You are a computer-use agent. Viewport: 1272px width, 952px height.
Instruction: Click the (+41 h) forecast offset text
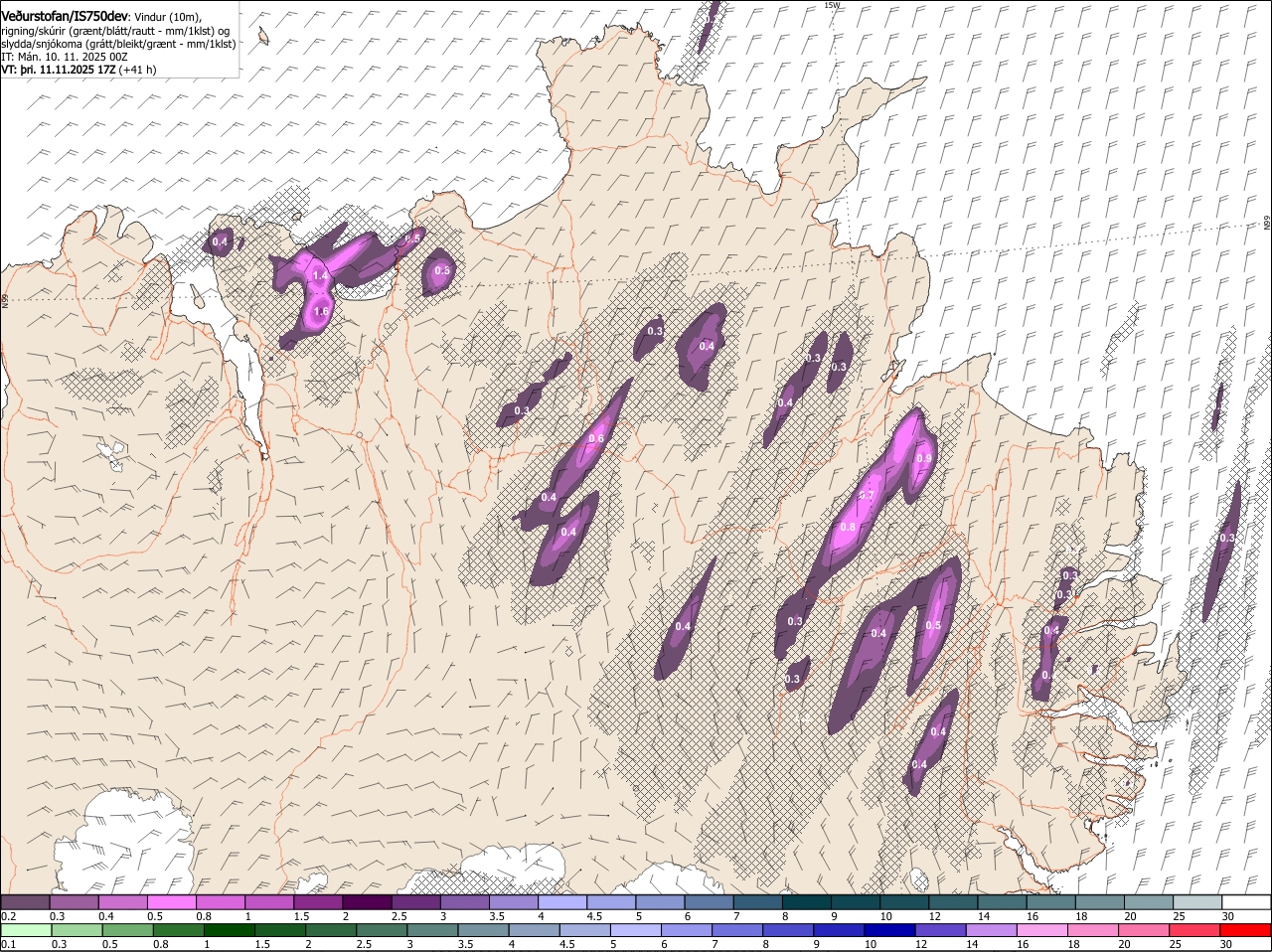(x=138, y=70)
